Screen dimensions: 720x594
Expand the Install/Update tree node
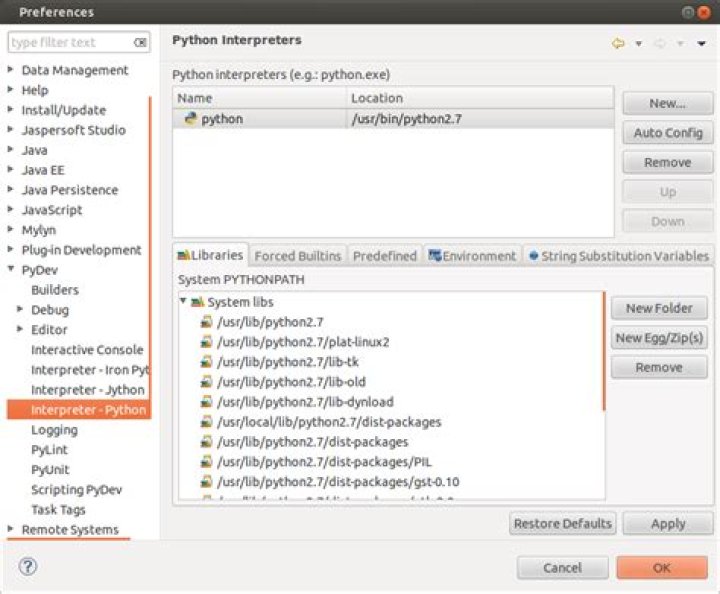[10, 109]
